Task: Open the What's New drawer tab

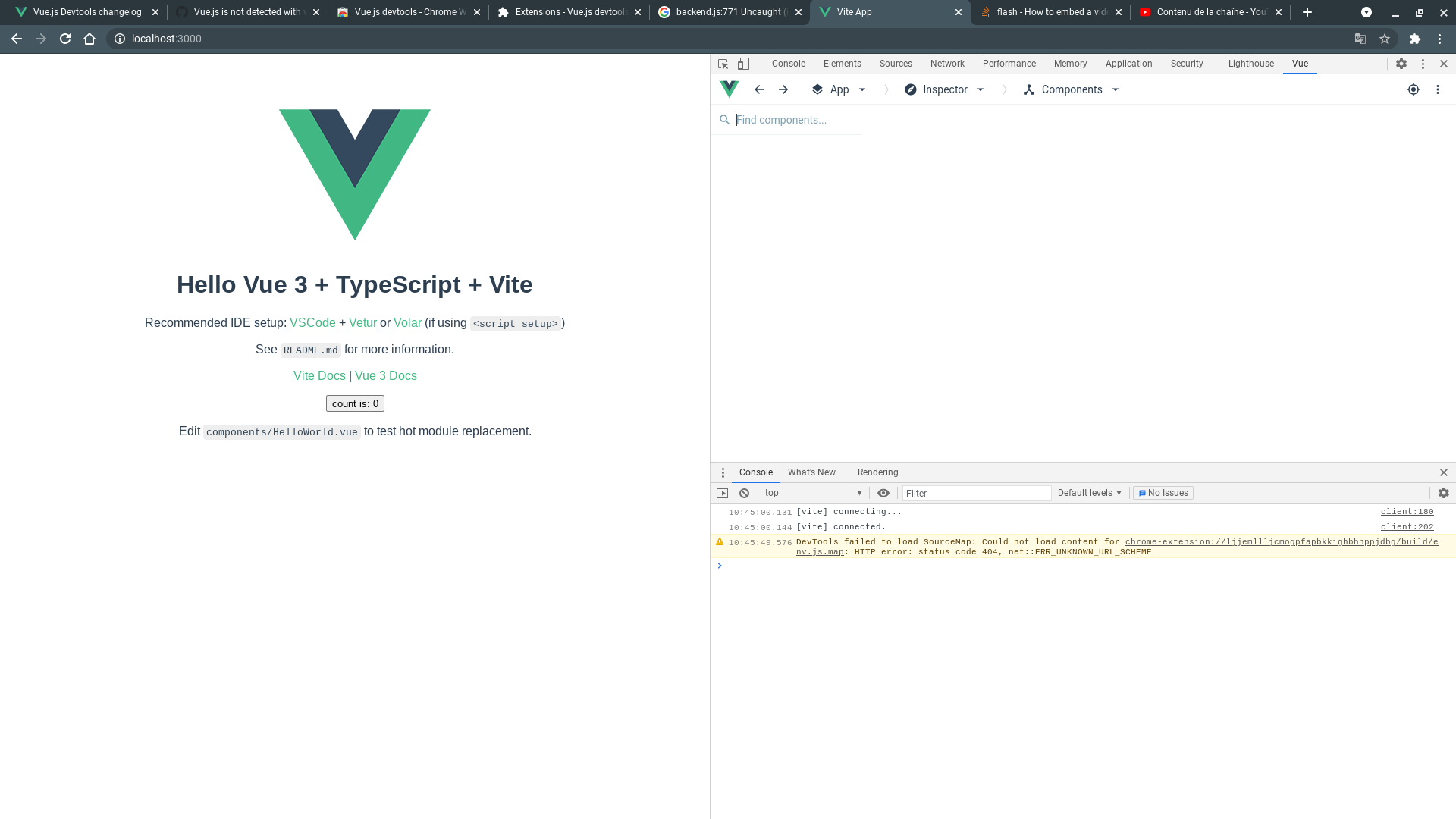Action: coord(811,472)
